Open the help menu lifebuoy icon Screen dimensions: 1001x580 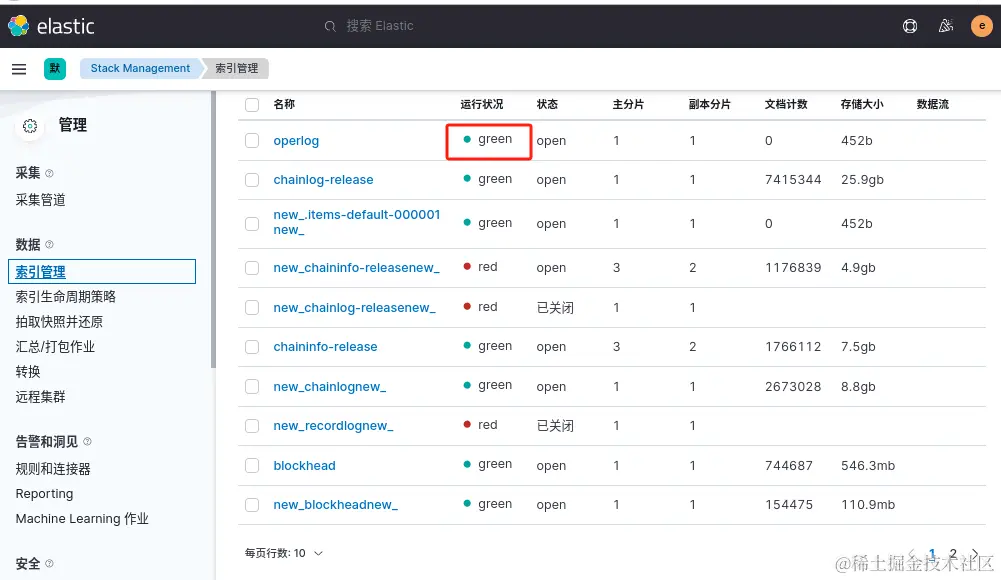910,26
